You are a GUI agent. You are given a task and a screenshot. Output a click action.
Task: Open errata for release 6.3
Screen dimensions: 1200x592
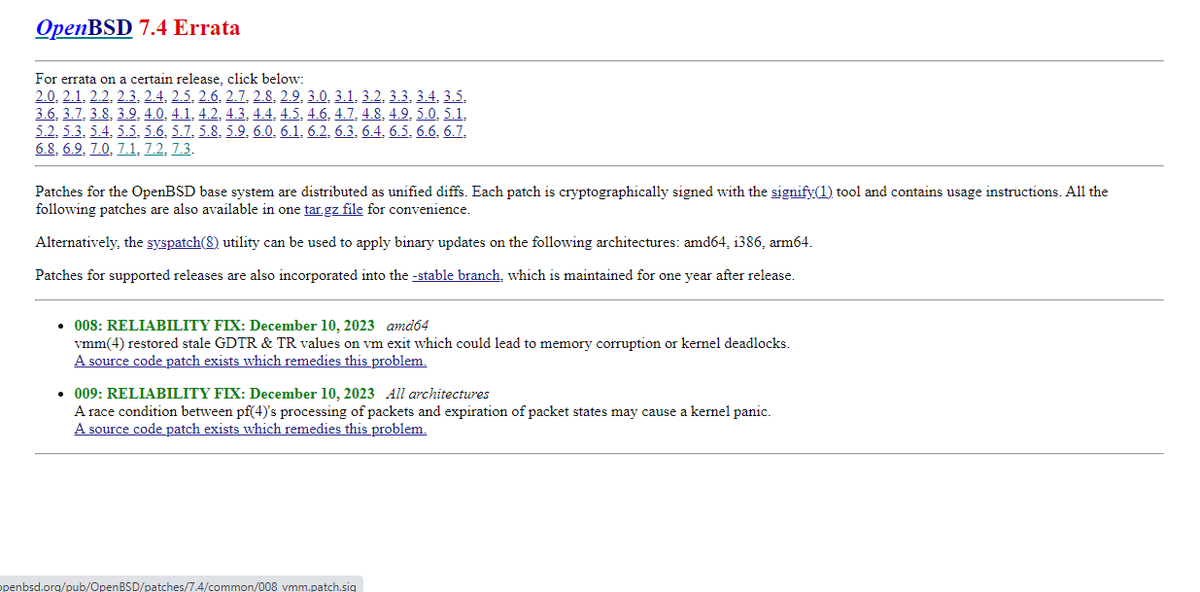344,133
